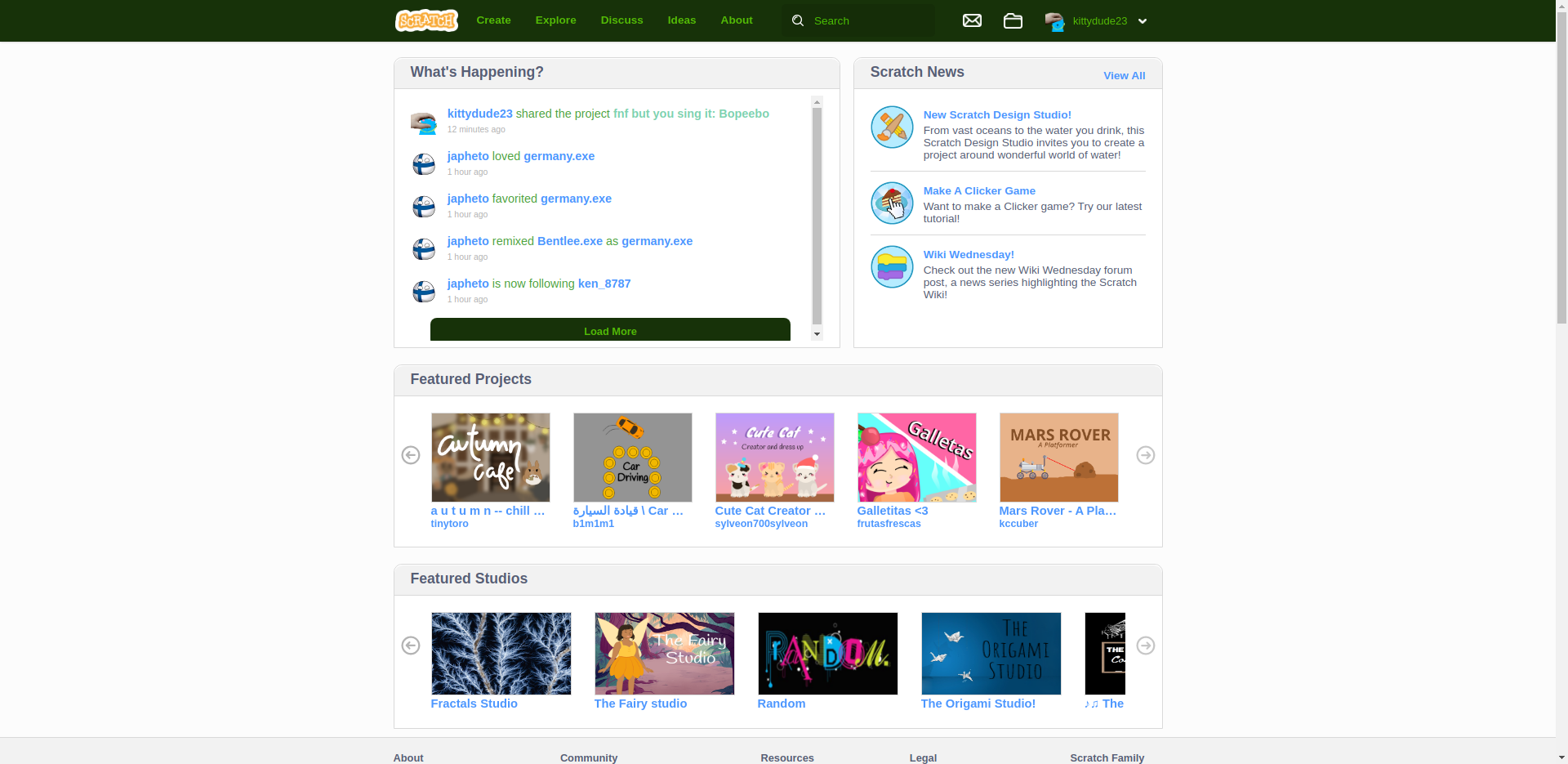Image resolution: width=1568 pixels, height=764 pixels.
Task: Click the left arrow on Featured Studios carousel
Action: click(410, 646)
